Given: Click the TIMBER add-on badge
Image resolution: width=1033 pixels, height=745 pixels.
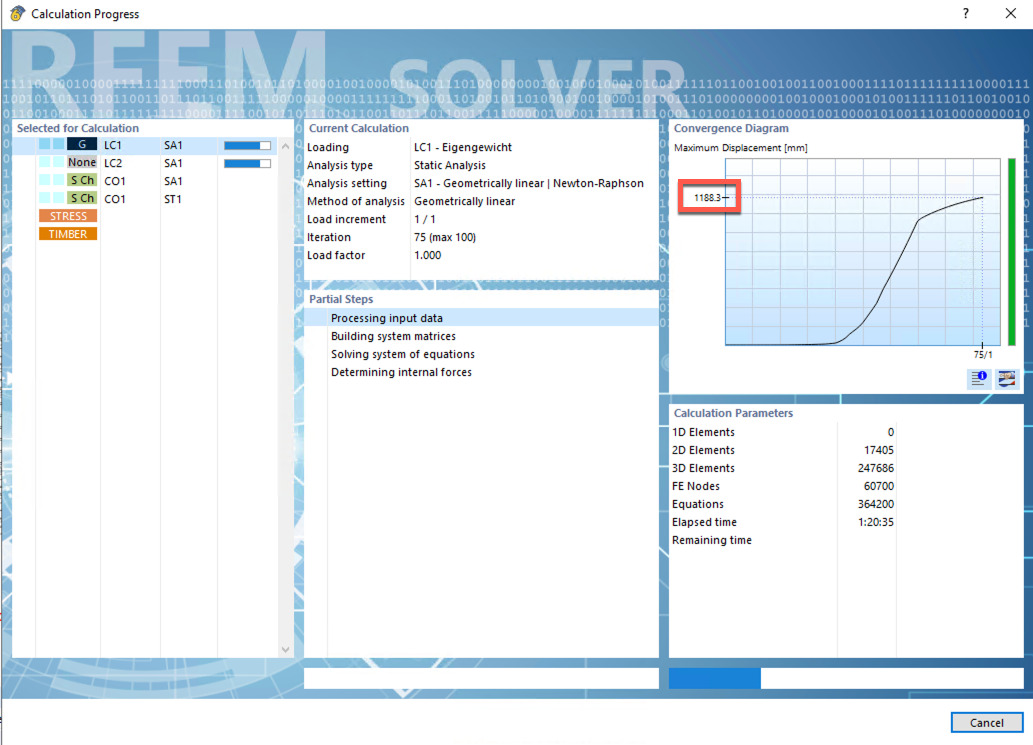Looking at the screenshot, I should point(68,234).
